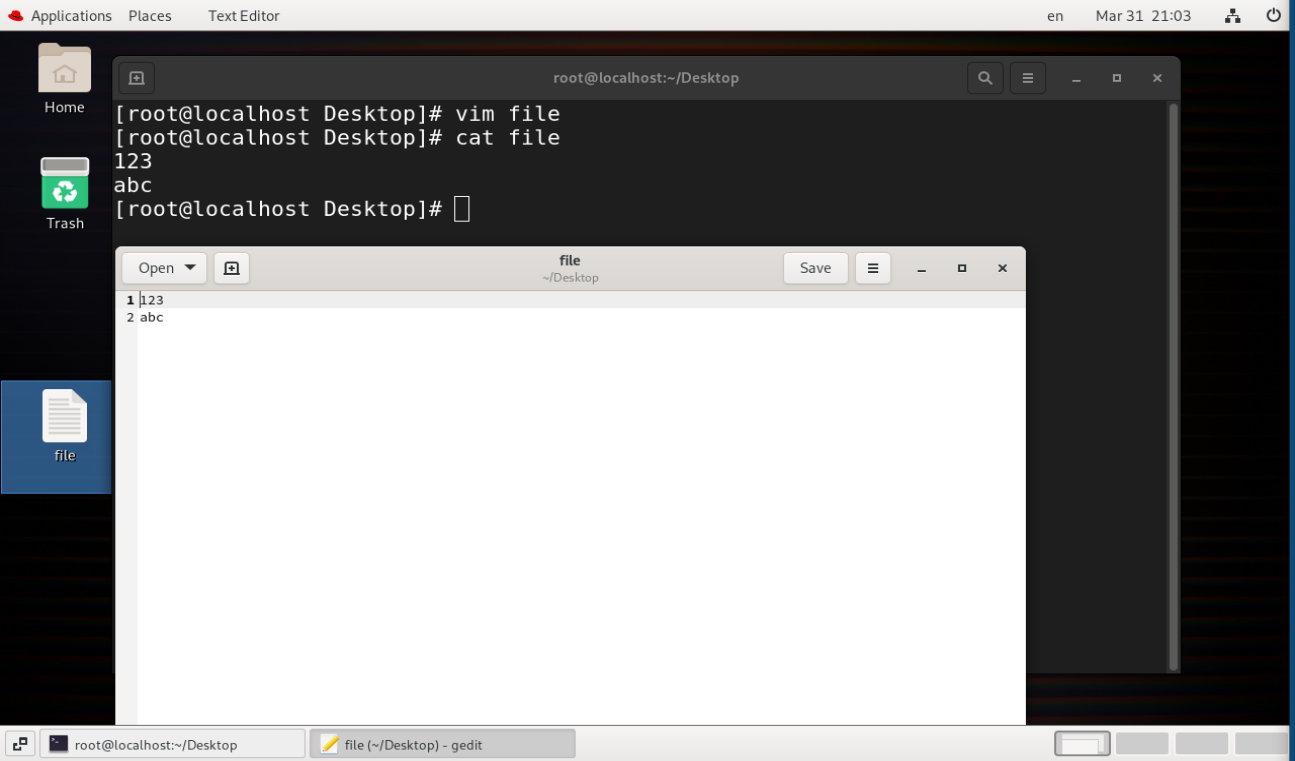This screenshot has width=1295, height=761.
Task: Click the 'vim file' command in terminal
Action: click(508, 113)
